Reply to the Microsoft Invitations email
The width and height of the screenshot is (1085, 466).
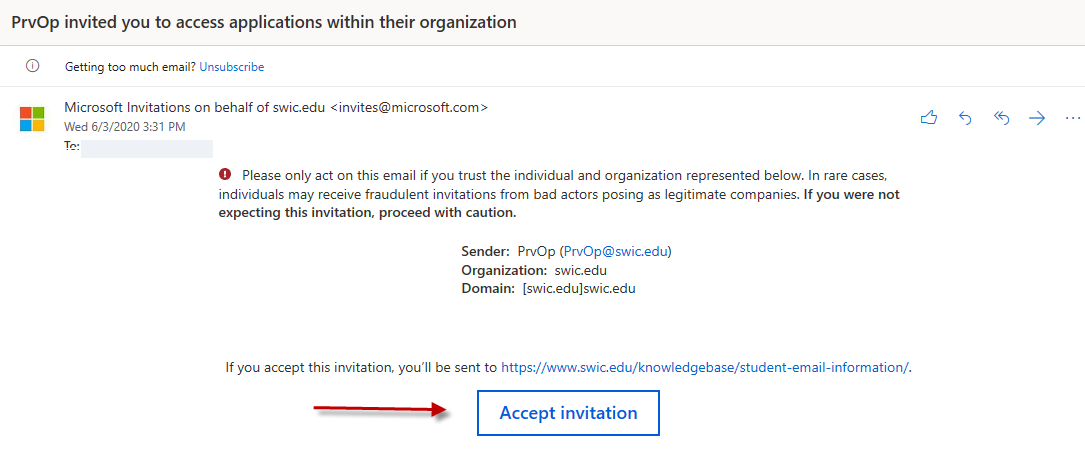[965, 118]
